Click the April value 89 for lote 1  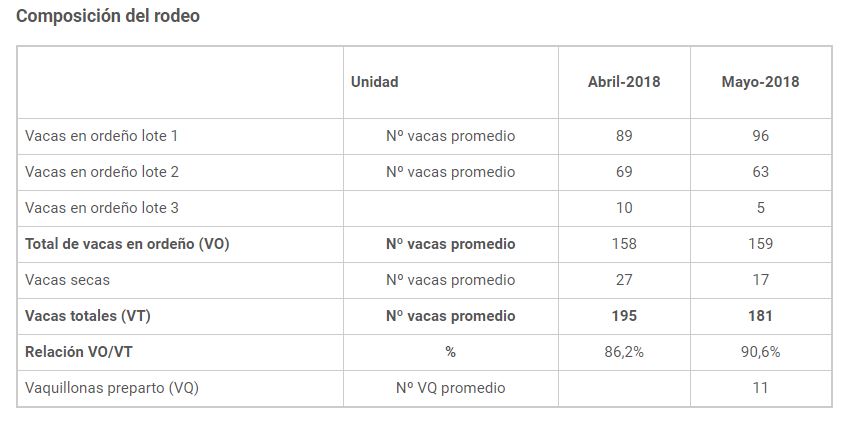[x=624, y=136]
